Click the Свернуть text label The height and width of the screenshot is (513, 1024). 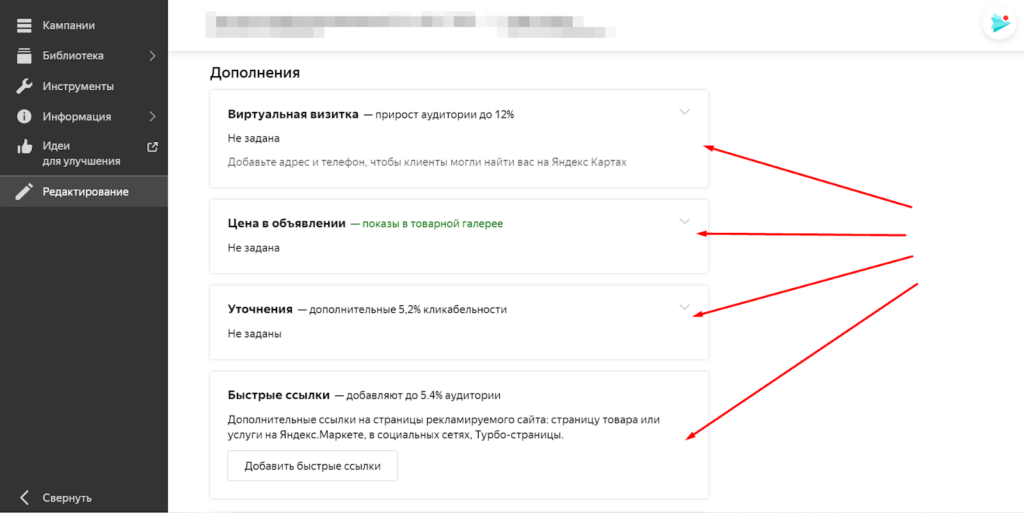point(67,497)
